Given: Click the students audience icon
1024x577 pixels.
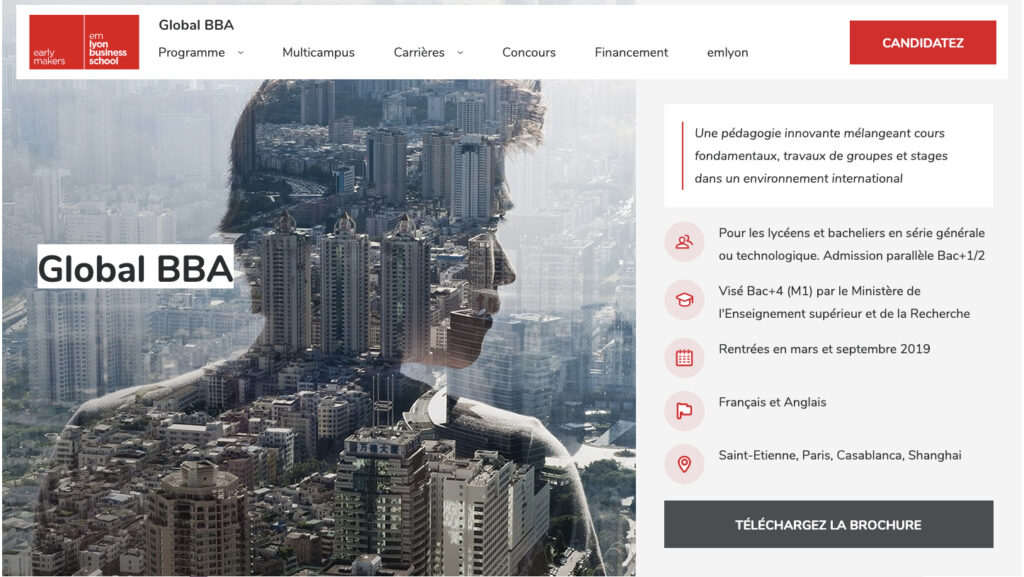Looking at the screenshot, I should [684, 242].
